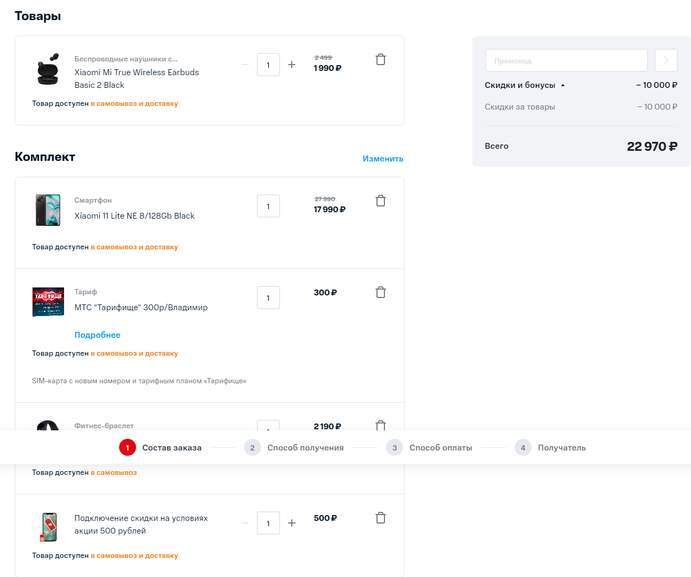Open the Xiaomi 11 Lite NE product title
The image size is (691, 577).
(x=134, y=216)
